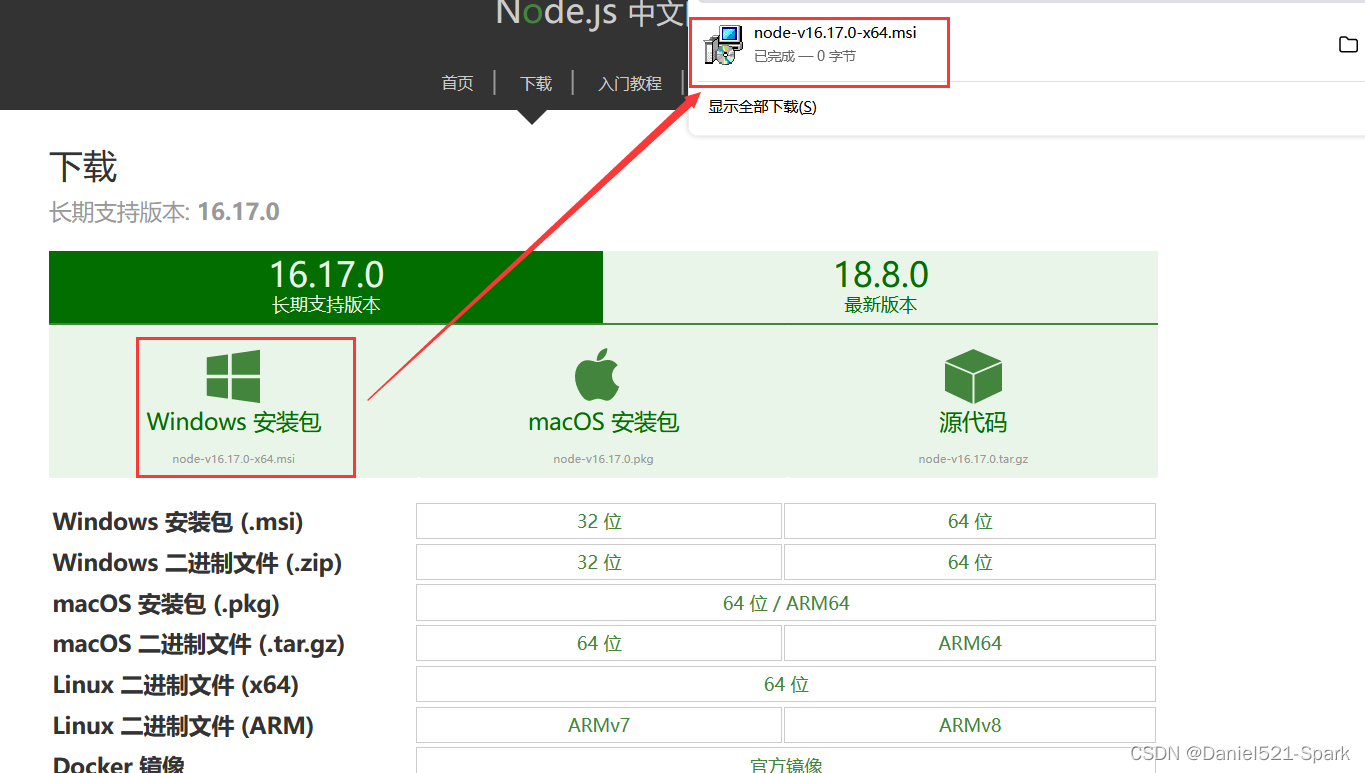Click node-v16.17.0.pkg filename text

[603, 459]
